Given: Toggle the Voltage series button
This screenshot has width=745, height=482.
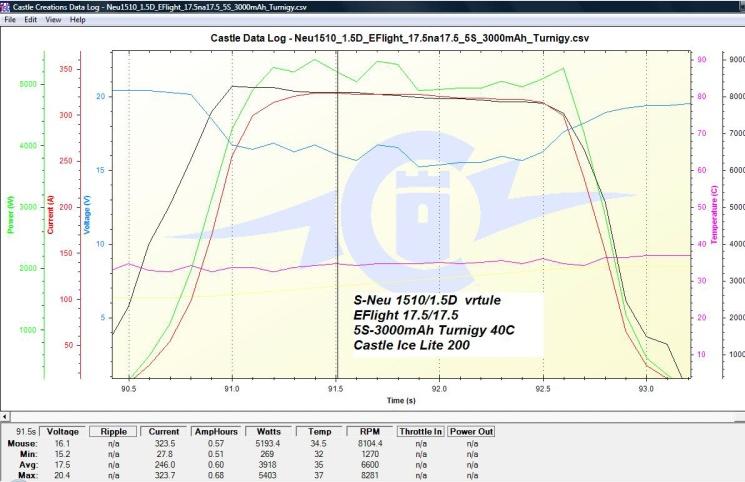Looking at the screenshot, I should (x=63, y=432).
